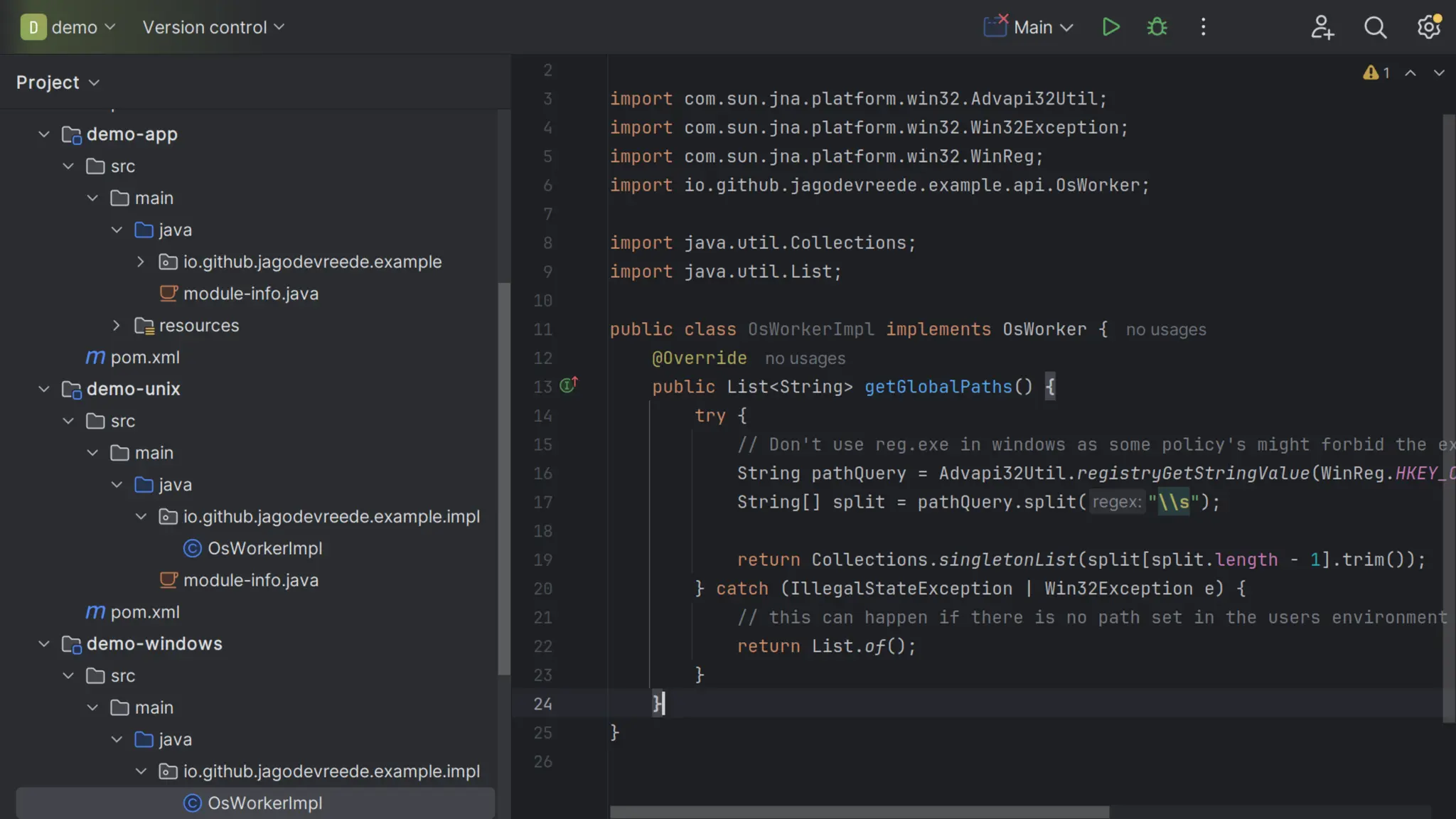The width and height of the screenshot is (1456, 819).
Task: Collapse the demo-unix module node
Action: point(44,389)
